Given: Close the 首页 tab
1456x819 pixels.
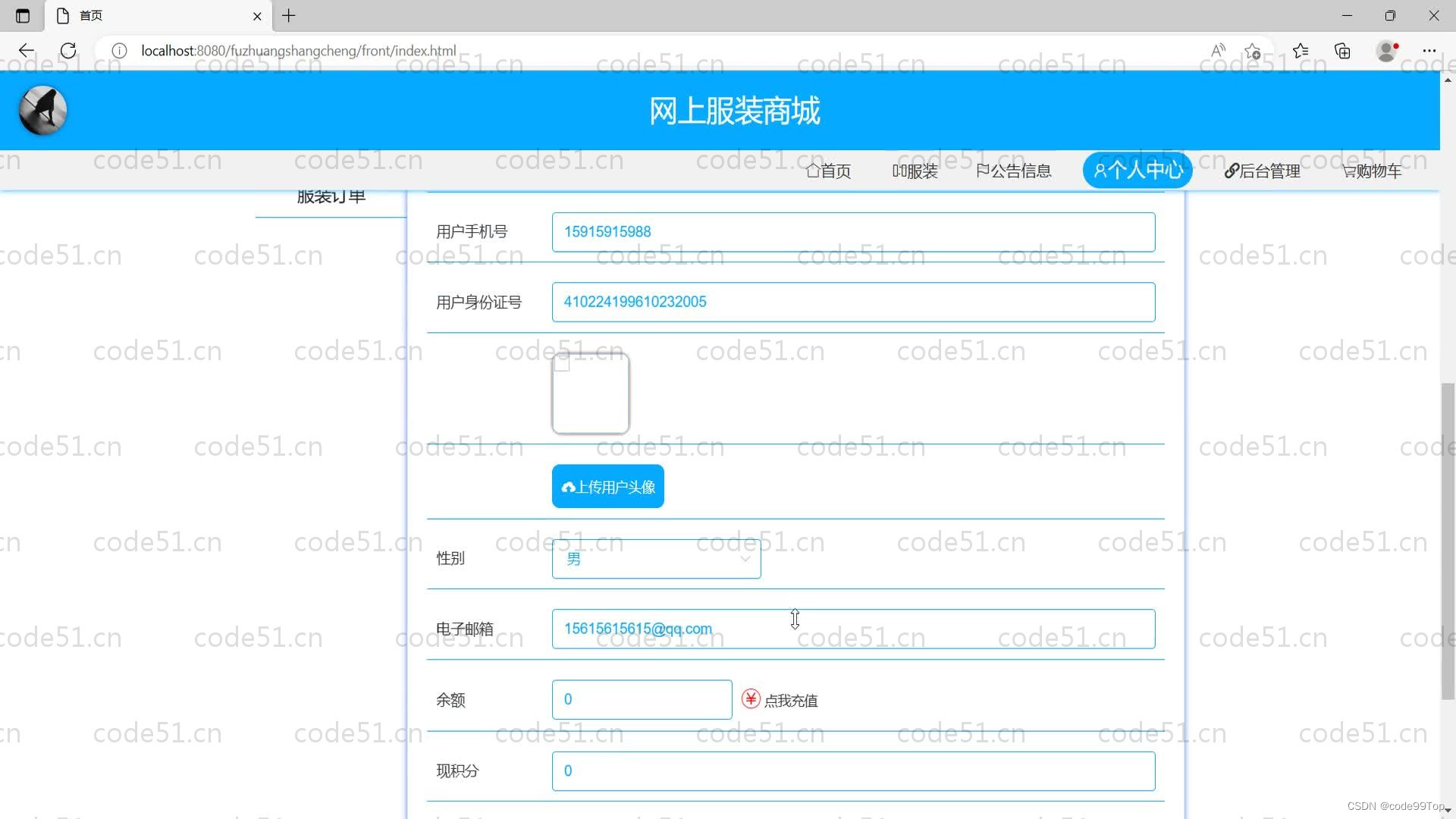Looking at the screenshot, I should tap(257, 16).
